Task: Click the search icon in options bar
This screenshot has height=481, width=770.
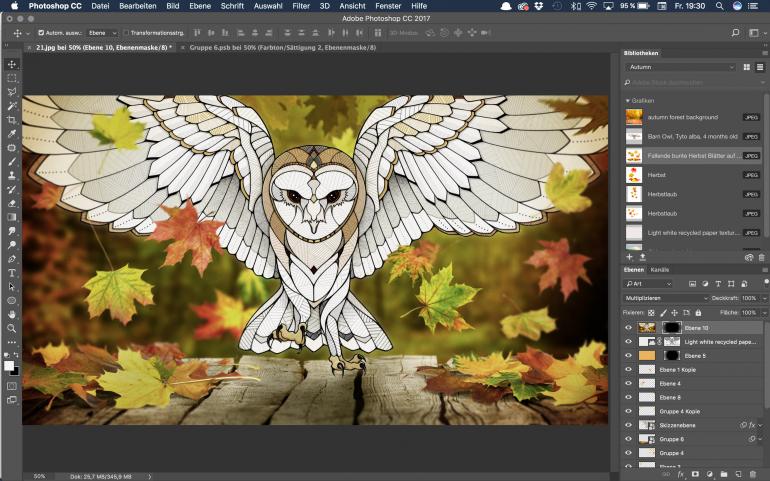Action: click(735, 33)
